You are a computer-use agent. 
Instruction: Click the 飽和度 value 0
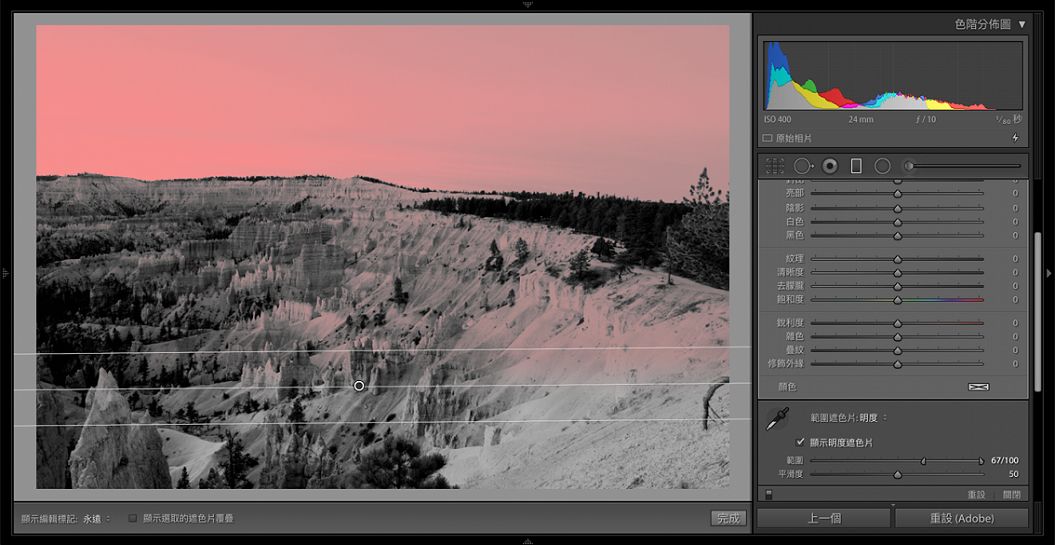click(x=1015, y=300)
